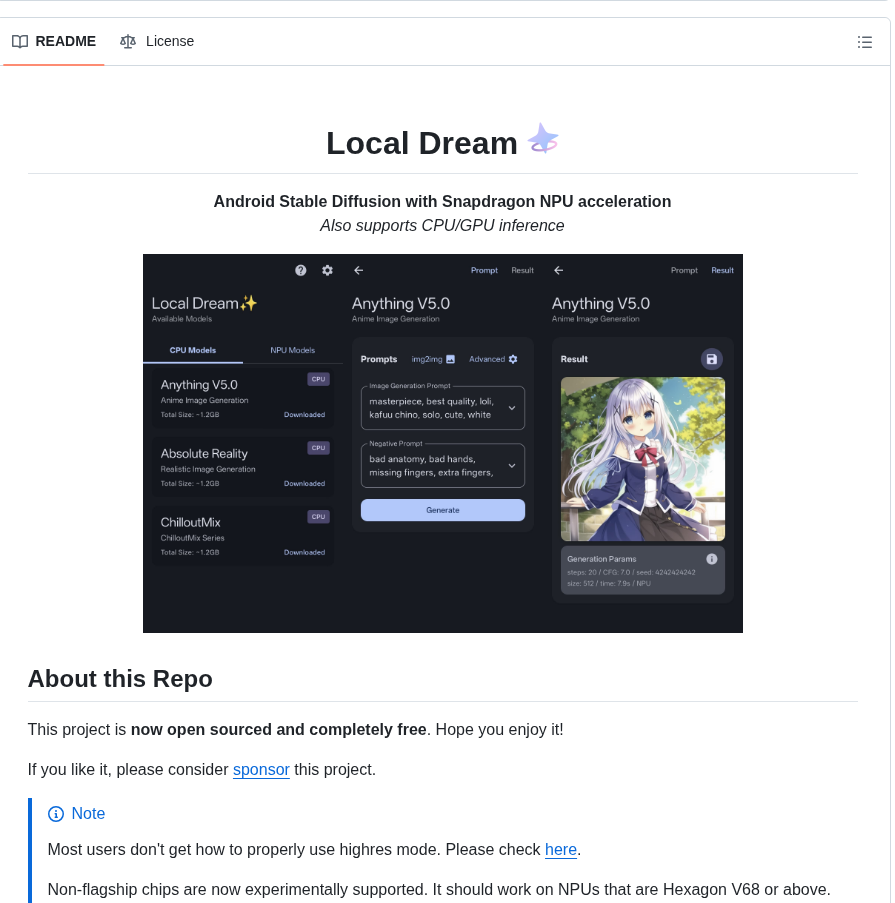This screenshot has width=895, height=903.
Task: Select Result in the top navigation
Action: click(x=522, y=270)
